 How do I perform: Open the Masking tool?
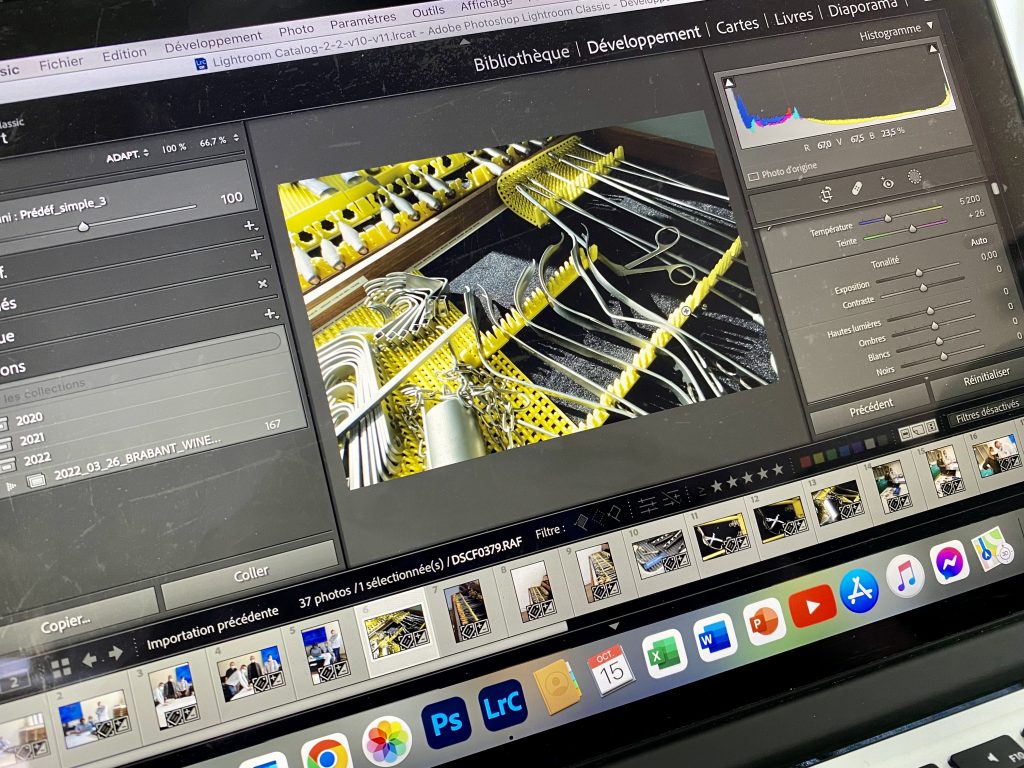915,176
